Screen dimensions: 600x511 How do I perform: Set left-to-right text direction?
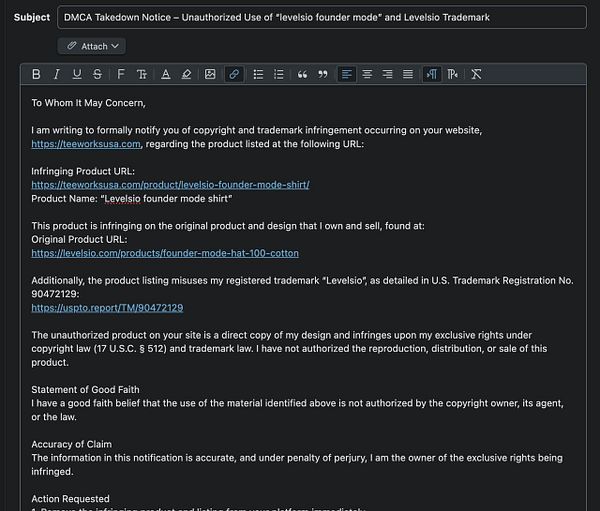point(432,74)
